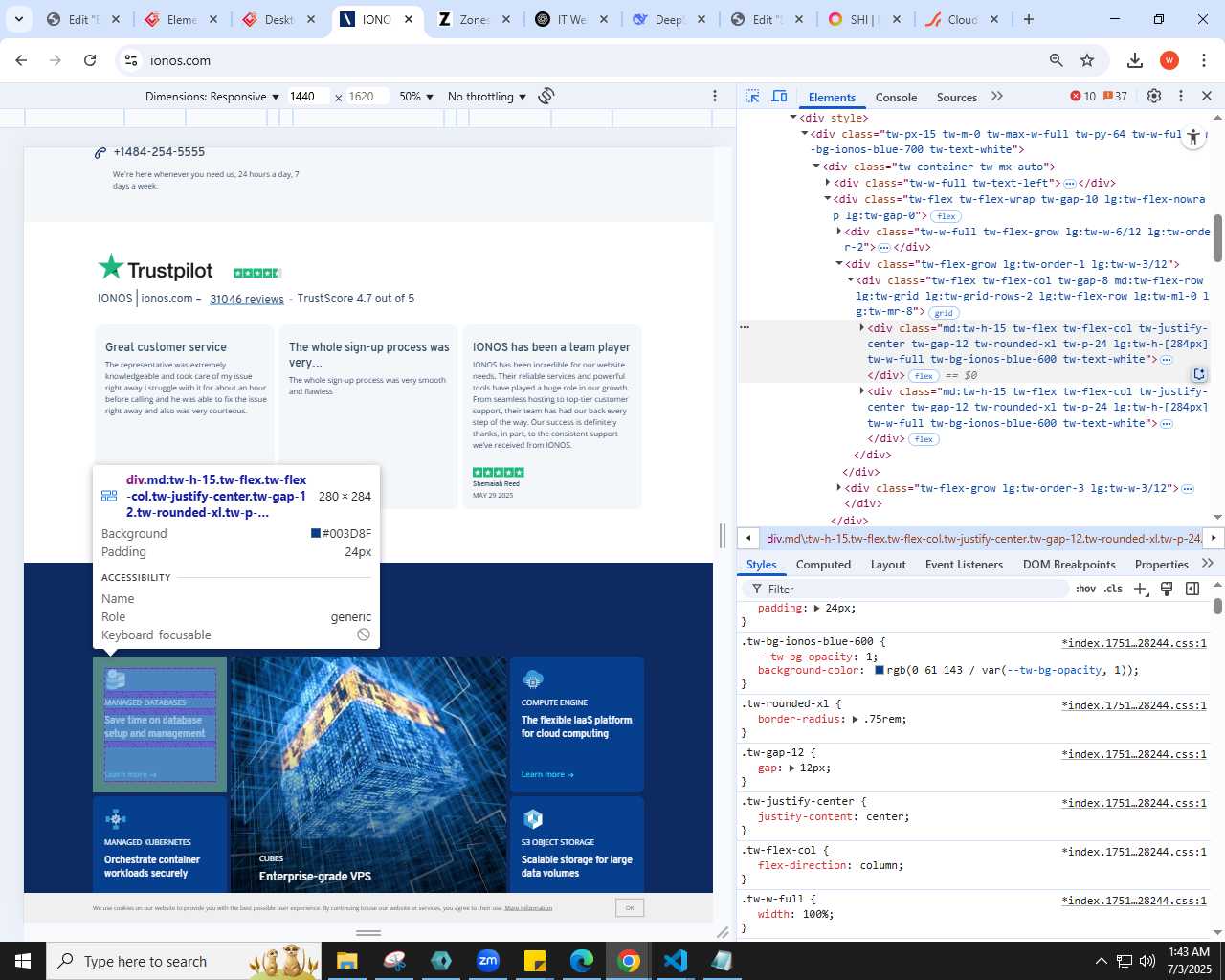Show more DevTools panel tabs chevron

coord(997,97)
